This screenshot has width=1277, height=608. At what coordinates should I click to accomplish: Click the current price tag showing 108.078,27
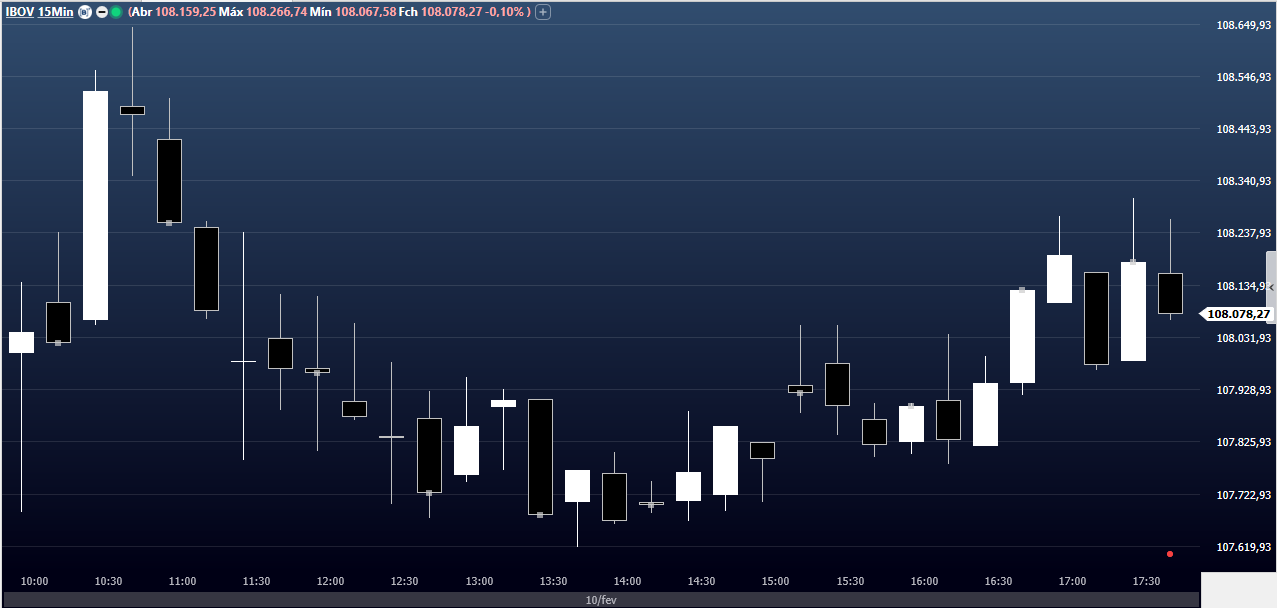[x=1240, y=313]
